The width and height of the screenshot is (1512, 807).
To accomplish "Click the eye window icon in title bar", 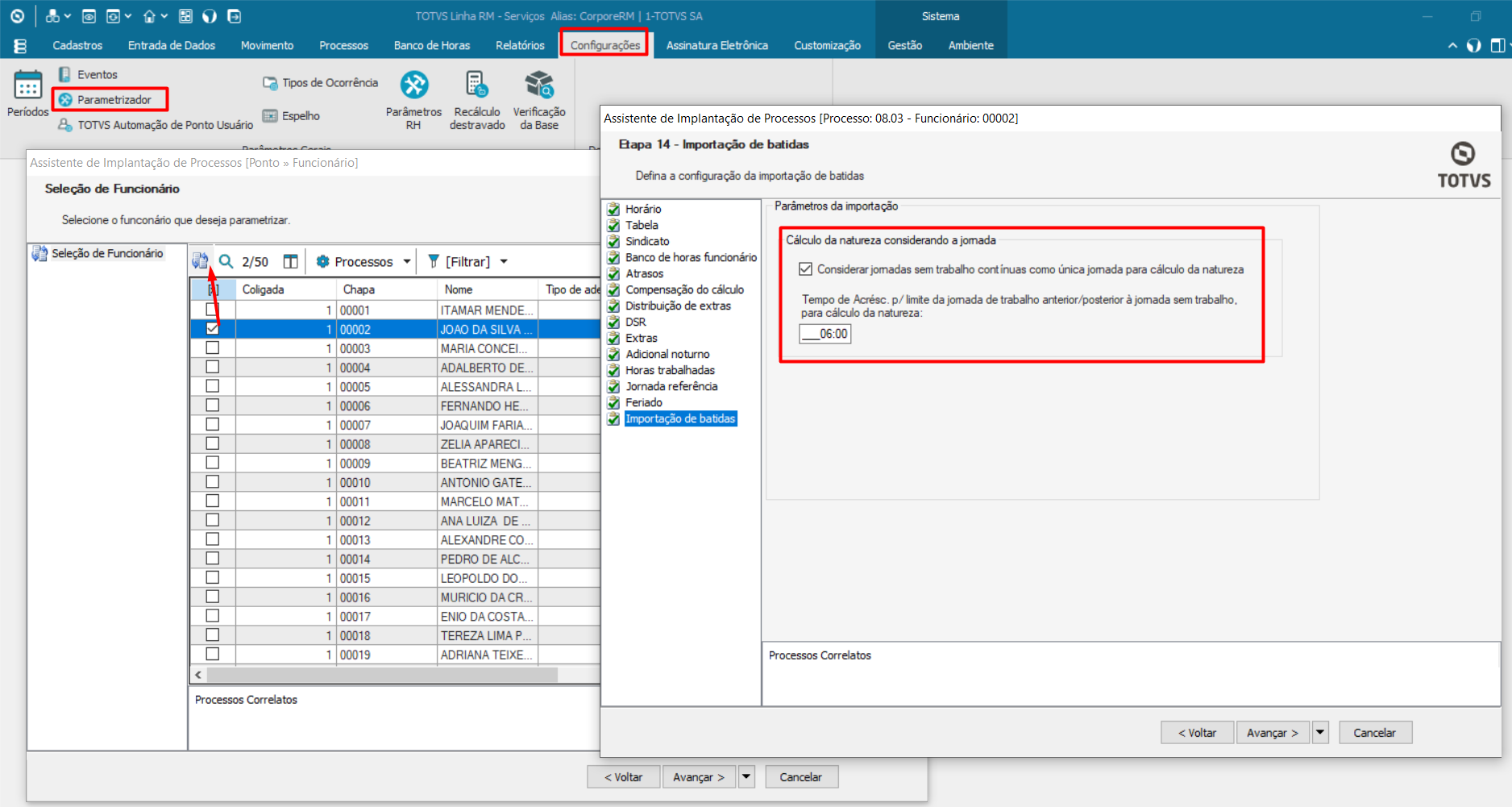I will [89, 16].
